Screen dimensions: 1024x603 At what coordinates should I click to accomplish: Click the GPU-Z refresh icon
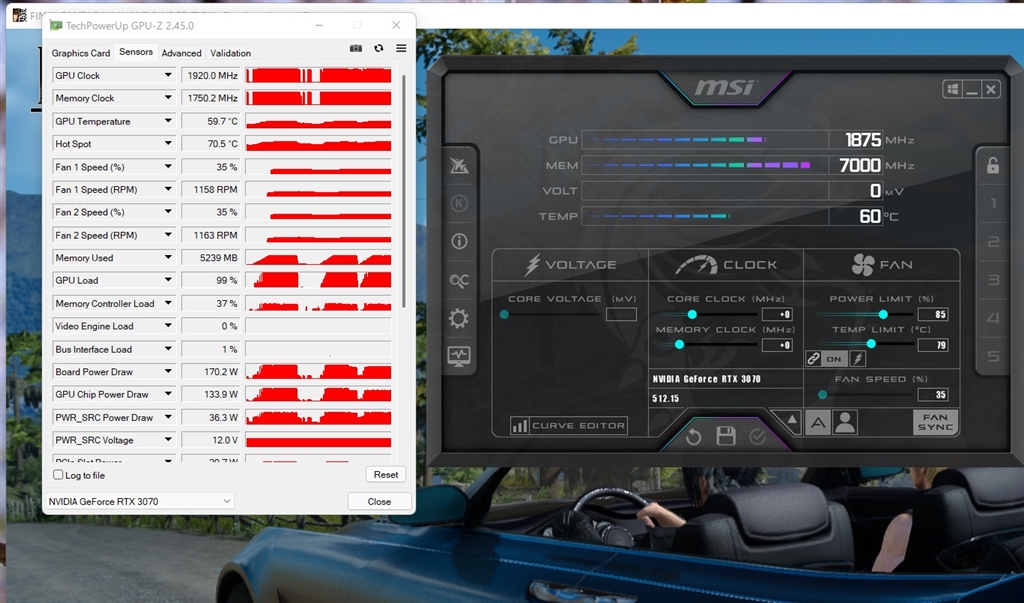click(379, 48)
